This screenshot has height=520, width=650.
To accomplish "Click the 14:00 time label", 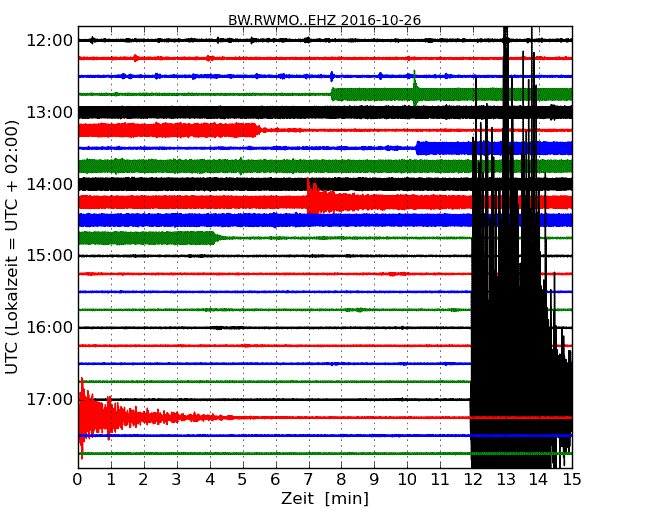I will point(49,184).
